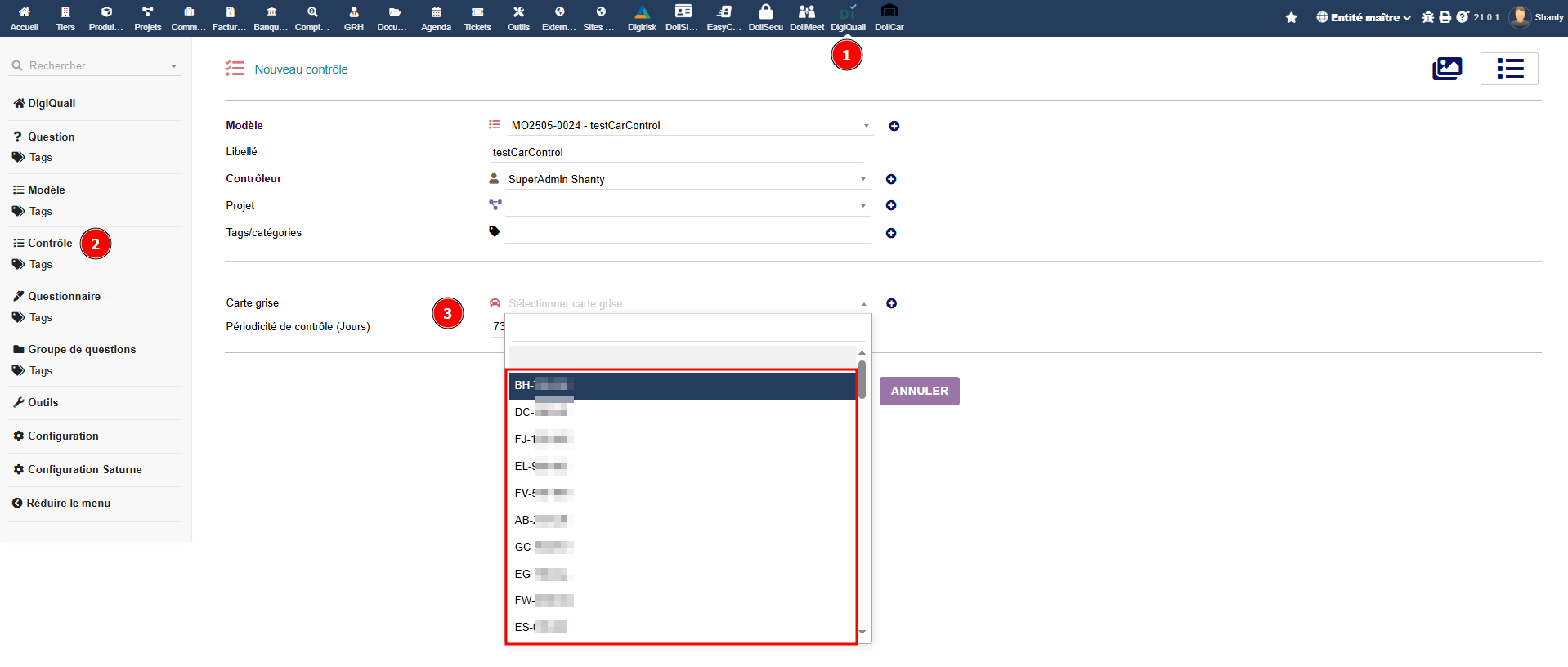The height and width of the screenshot is (667, 1568).
Task: Open Tags under Contrôle
Action: [40, 264]
